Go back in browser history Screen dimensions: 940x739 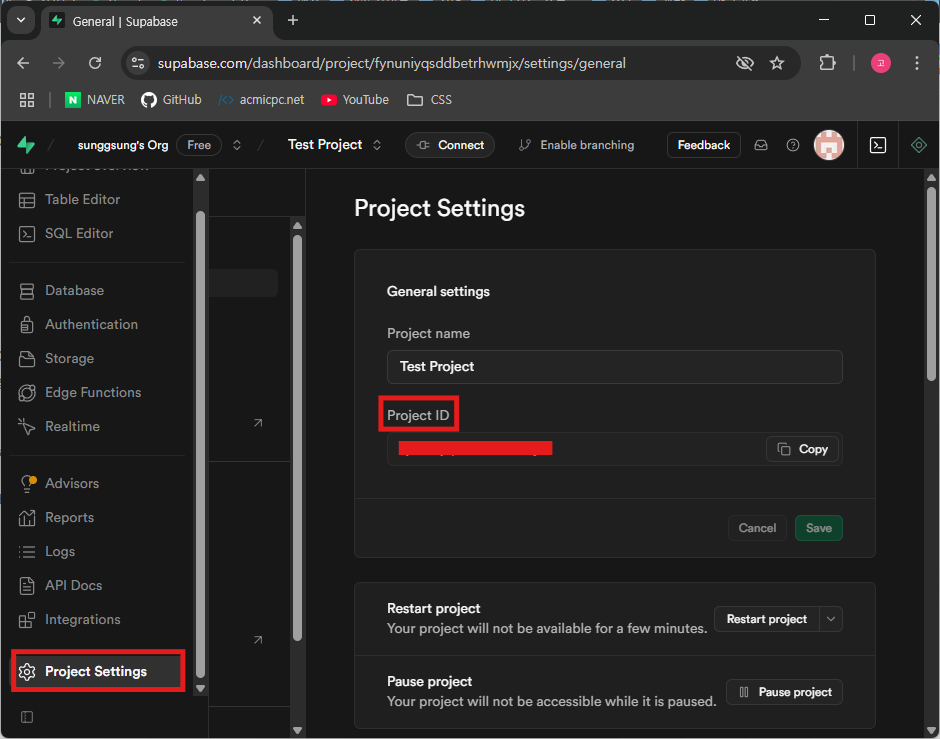[x=23, y=63]
